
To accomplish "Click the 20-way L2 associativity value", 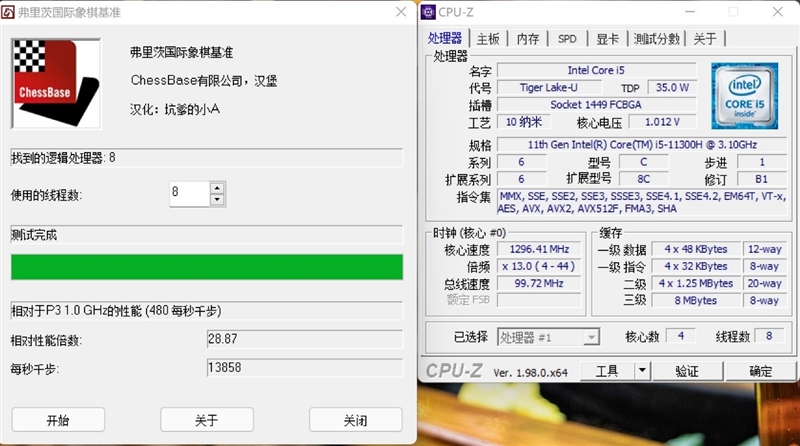I will [764, 283].
